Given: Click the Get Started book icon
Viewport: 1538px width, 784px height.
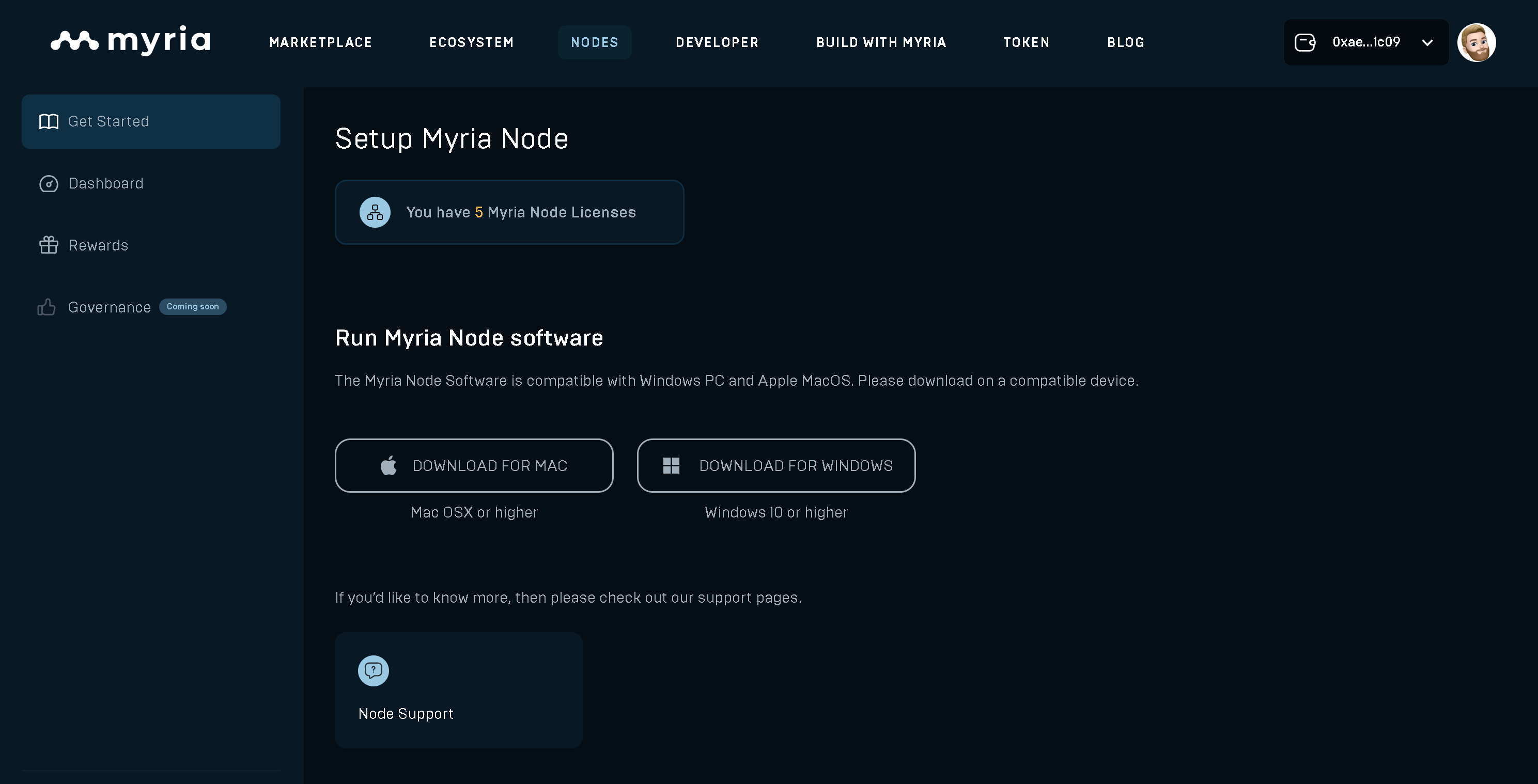Looking at the screenshot, I should [49, 122].
